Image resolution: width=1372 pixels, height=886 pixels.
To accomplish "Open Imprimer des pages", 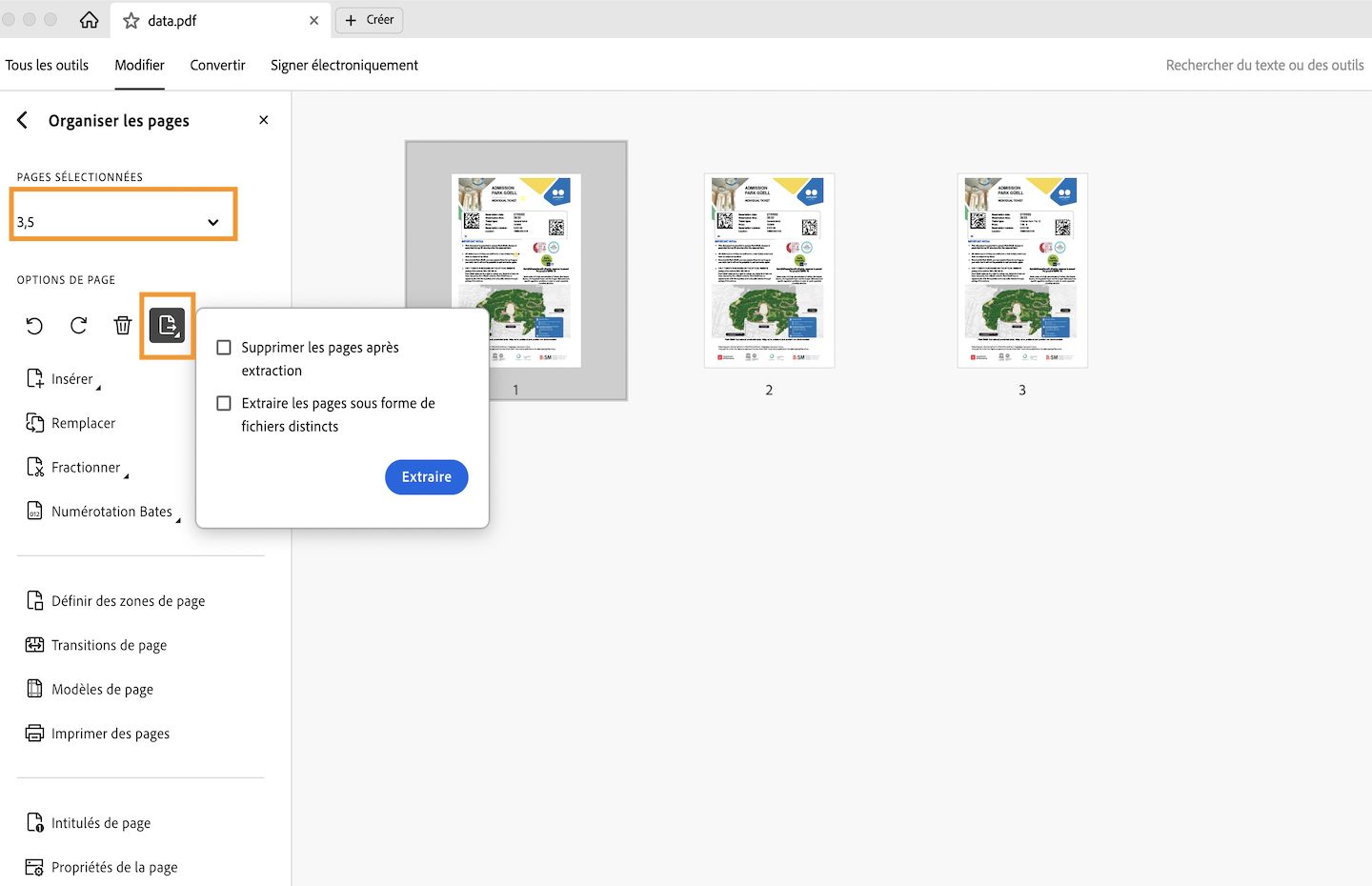I will coord(110,733).
